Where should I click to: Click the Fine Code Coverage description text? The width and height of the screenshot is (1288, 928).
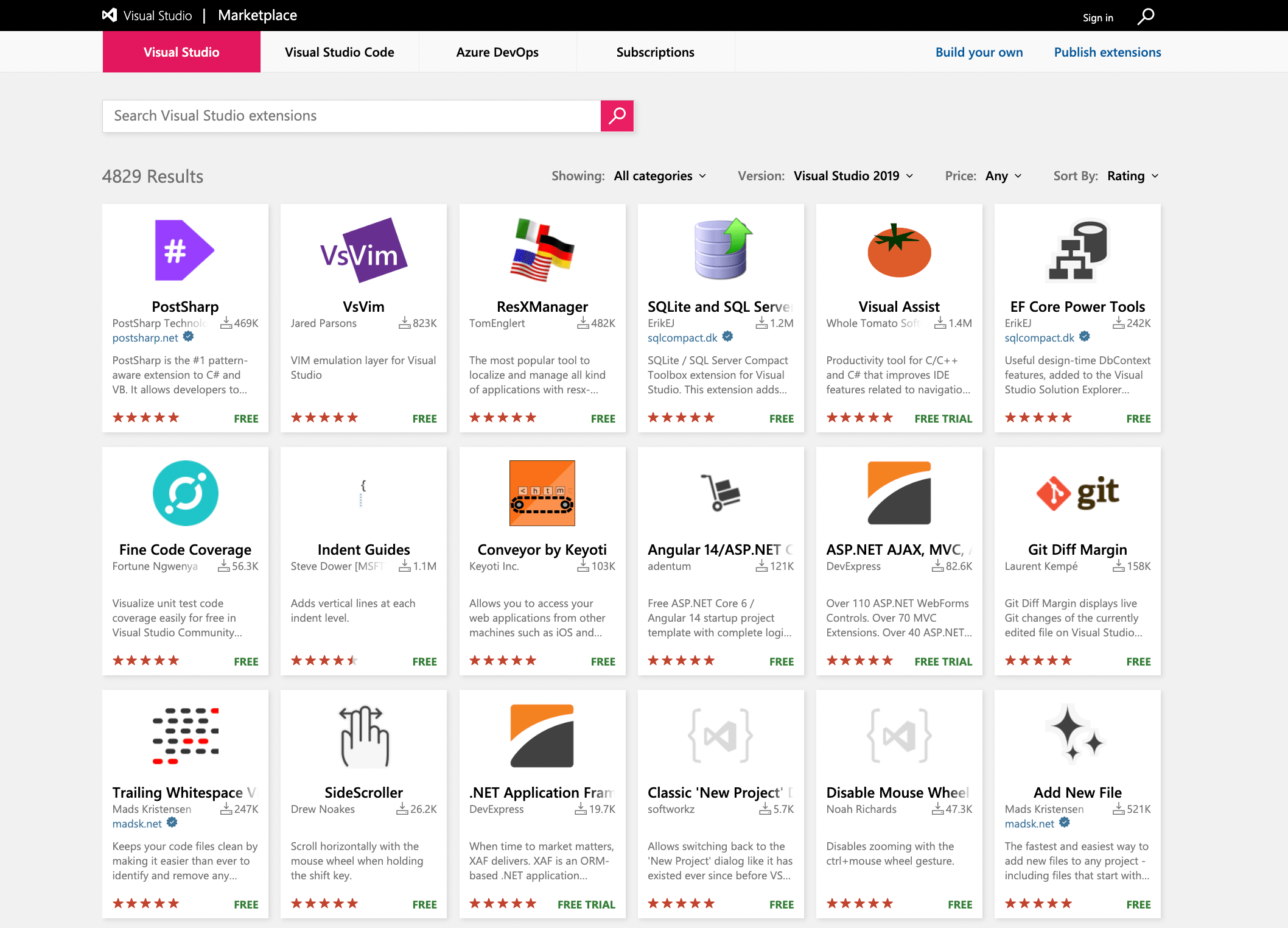[177, 618]
